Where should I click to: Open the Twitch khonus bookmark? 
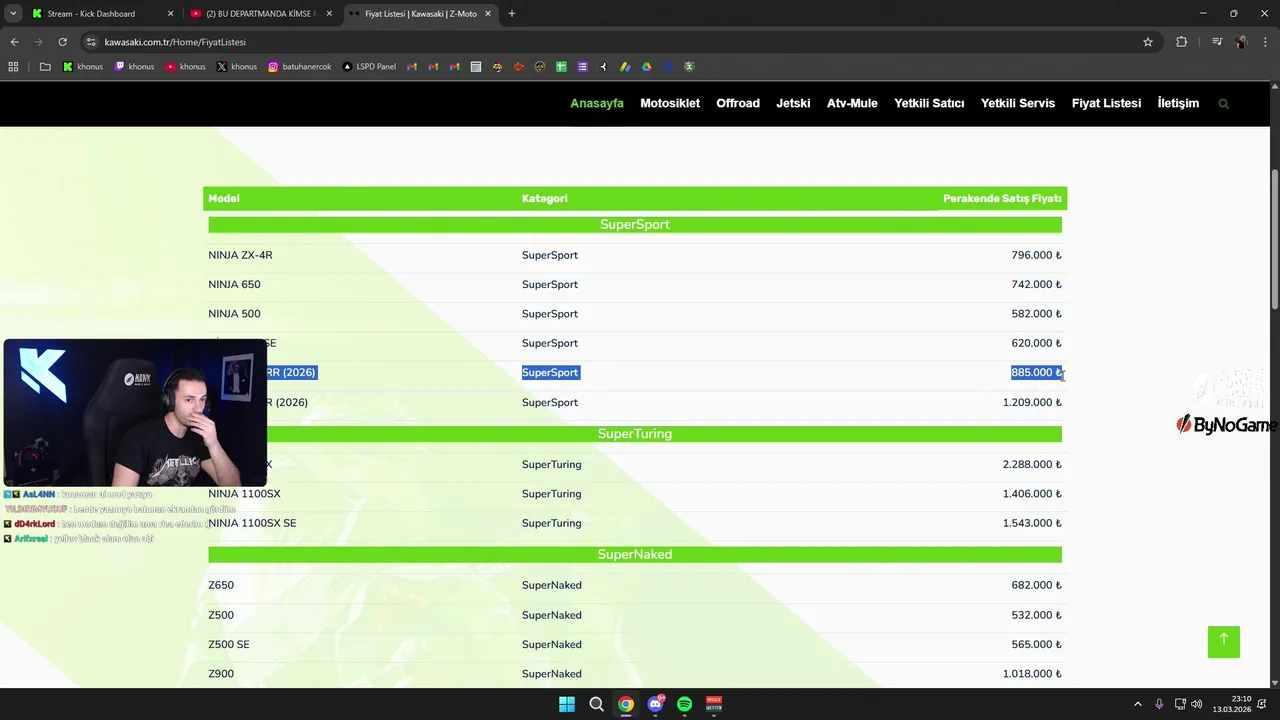click(135, 67)
